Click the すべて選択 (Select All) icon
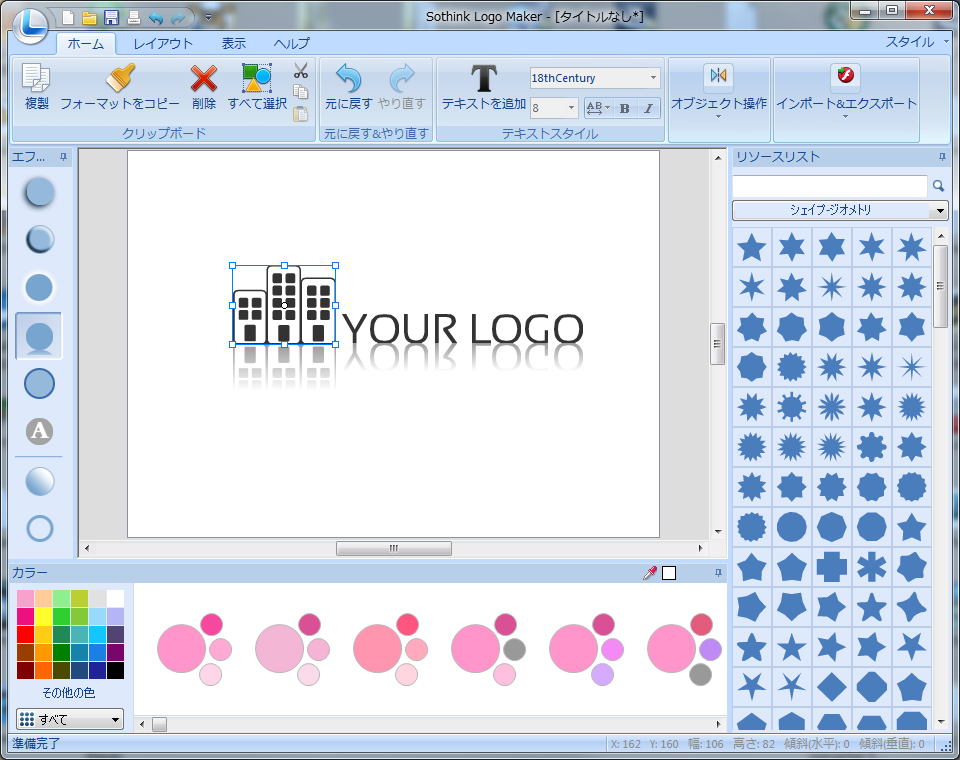960x760 pixels. 257,79
